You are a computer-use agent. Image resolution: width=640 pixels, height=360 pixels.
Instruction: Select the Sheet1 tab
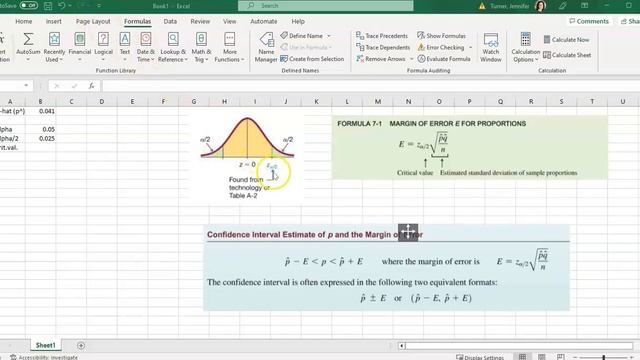pyautogui.click(x=45, y=345)
